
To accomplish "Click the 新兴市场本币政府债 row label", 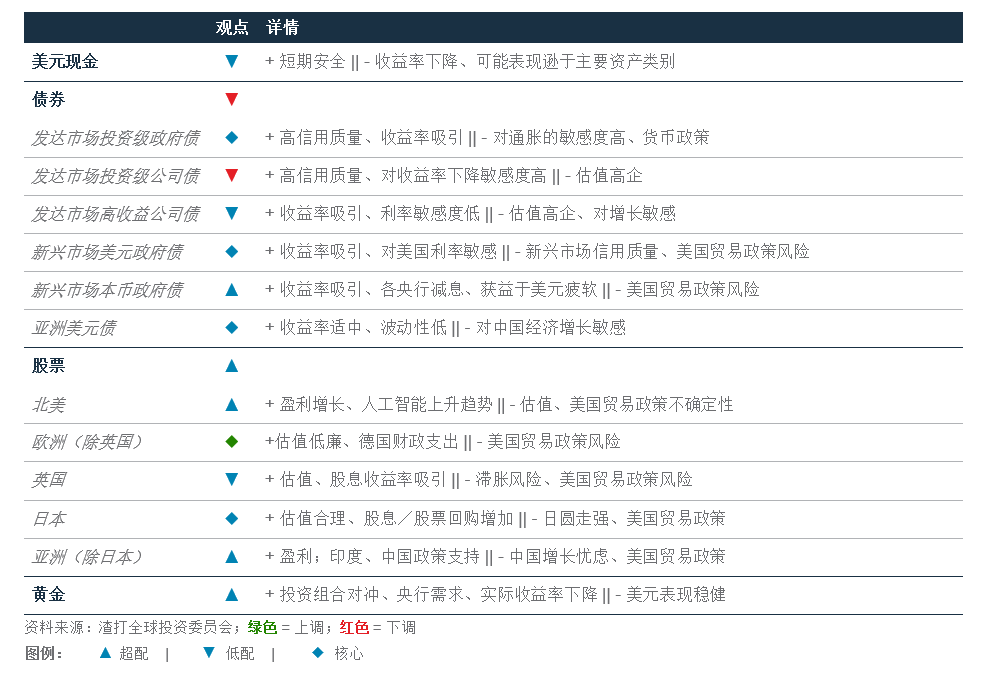I will 106,290.
